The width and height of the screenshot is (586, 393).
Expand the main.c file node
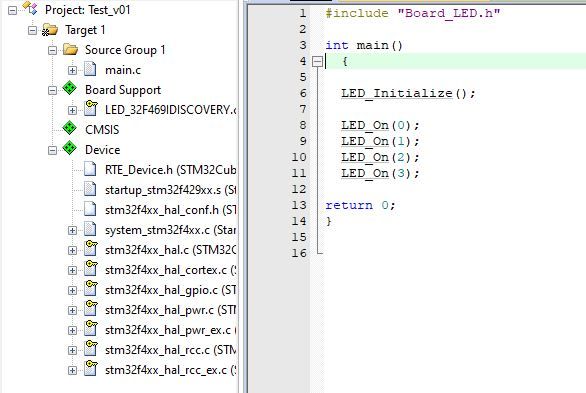[73, 70]
